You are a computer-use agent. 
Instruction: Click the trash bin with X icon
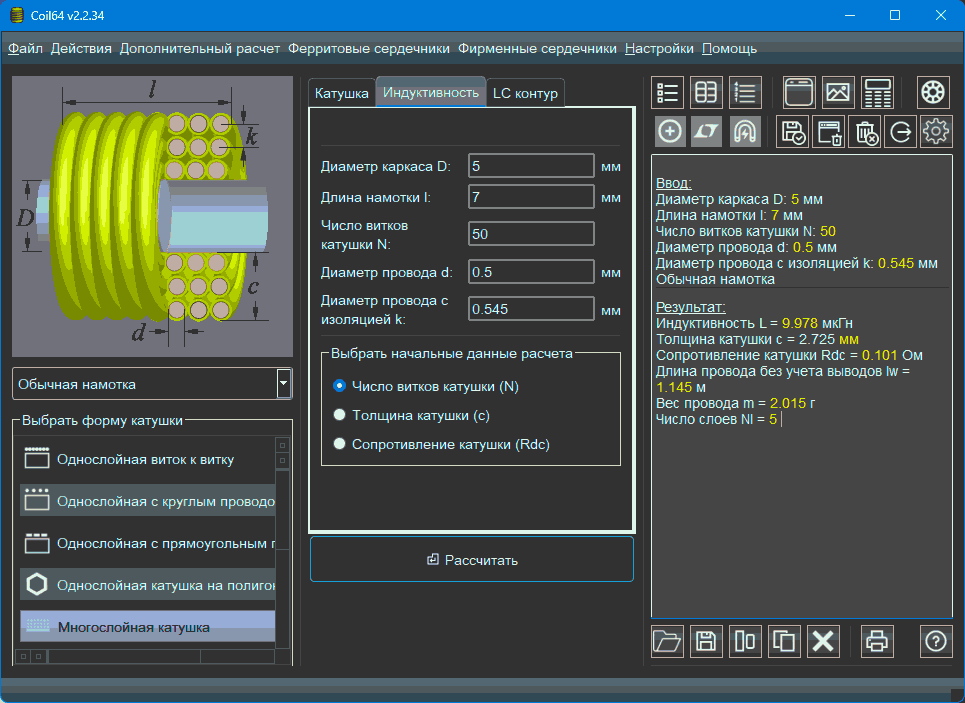pos(865,132)
